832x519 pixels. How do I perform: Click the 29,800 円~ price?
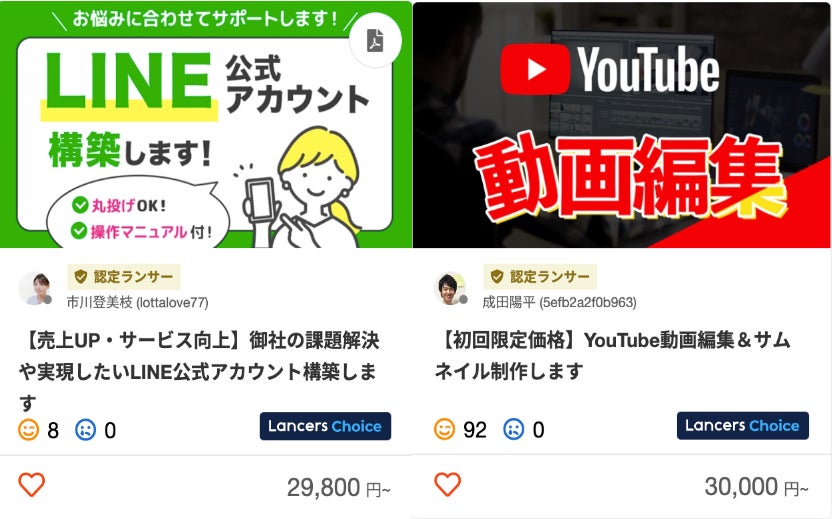[x=339, y=488]
